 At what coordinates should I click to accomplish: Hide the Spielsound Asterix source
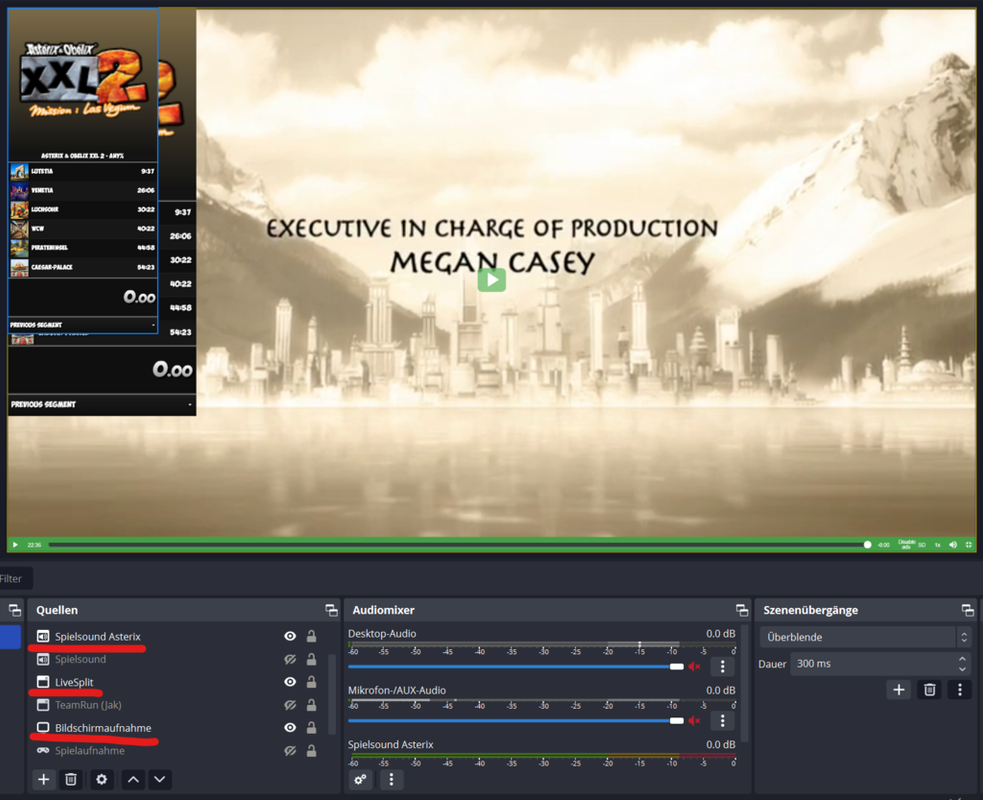point(290,636)
